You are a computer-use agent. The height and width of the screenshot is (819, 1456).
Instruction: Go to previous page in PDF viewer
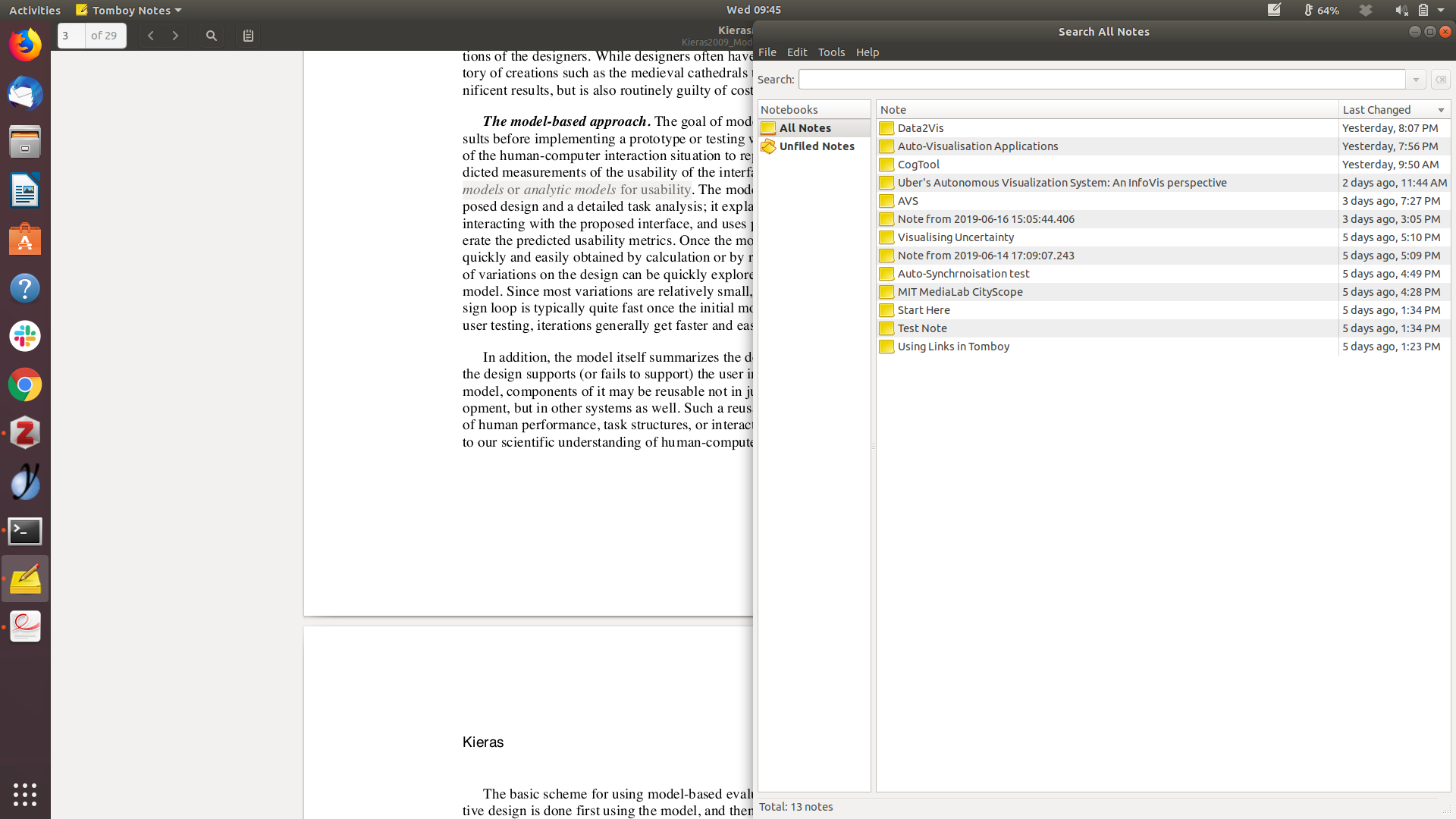[x=151, y=36]
